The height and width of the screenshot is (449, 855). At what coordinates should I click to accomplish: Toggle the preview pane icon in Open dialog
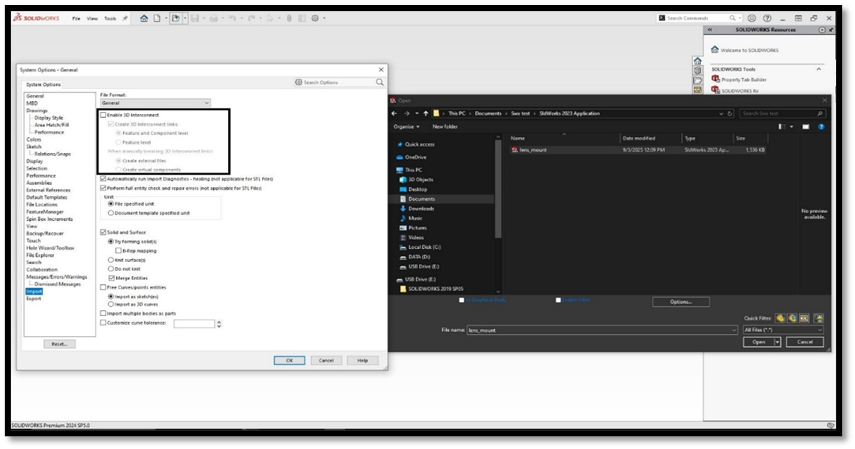point(806,127)
